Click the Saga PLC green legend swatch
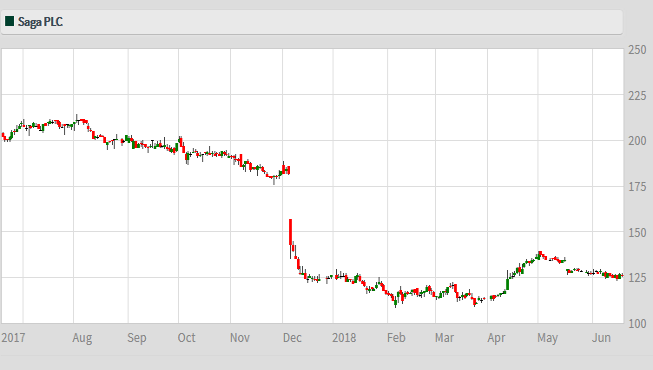This screenshot has width=653, height=370. point(10,21)
